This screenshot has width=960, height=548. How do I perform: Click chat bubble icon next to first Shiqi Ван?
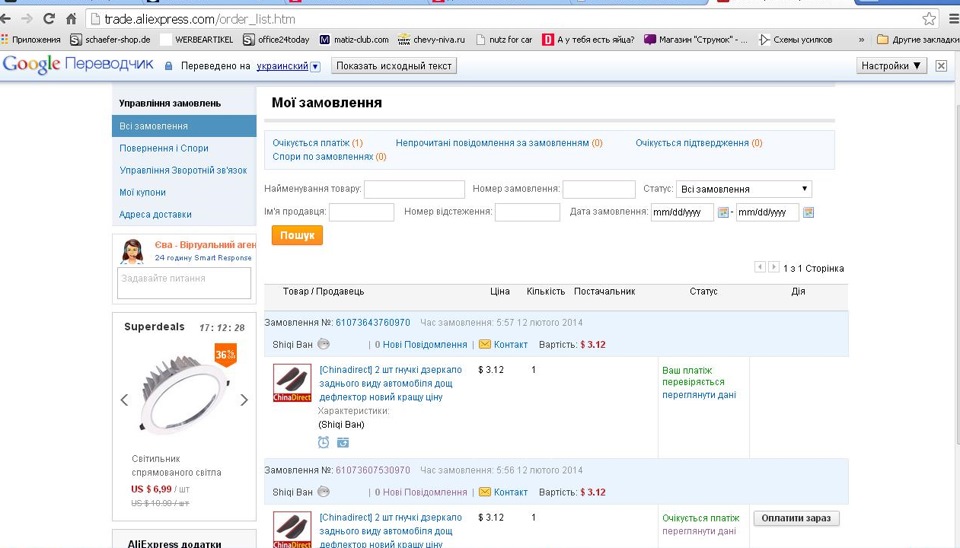coord(323,344)
